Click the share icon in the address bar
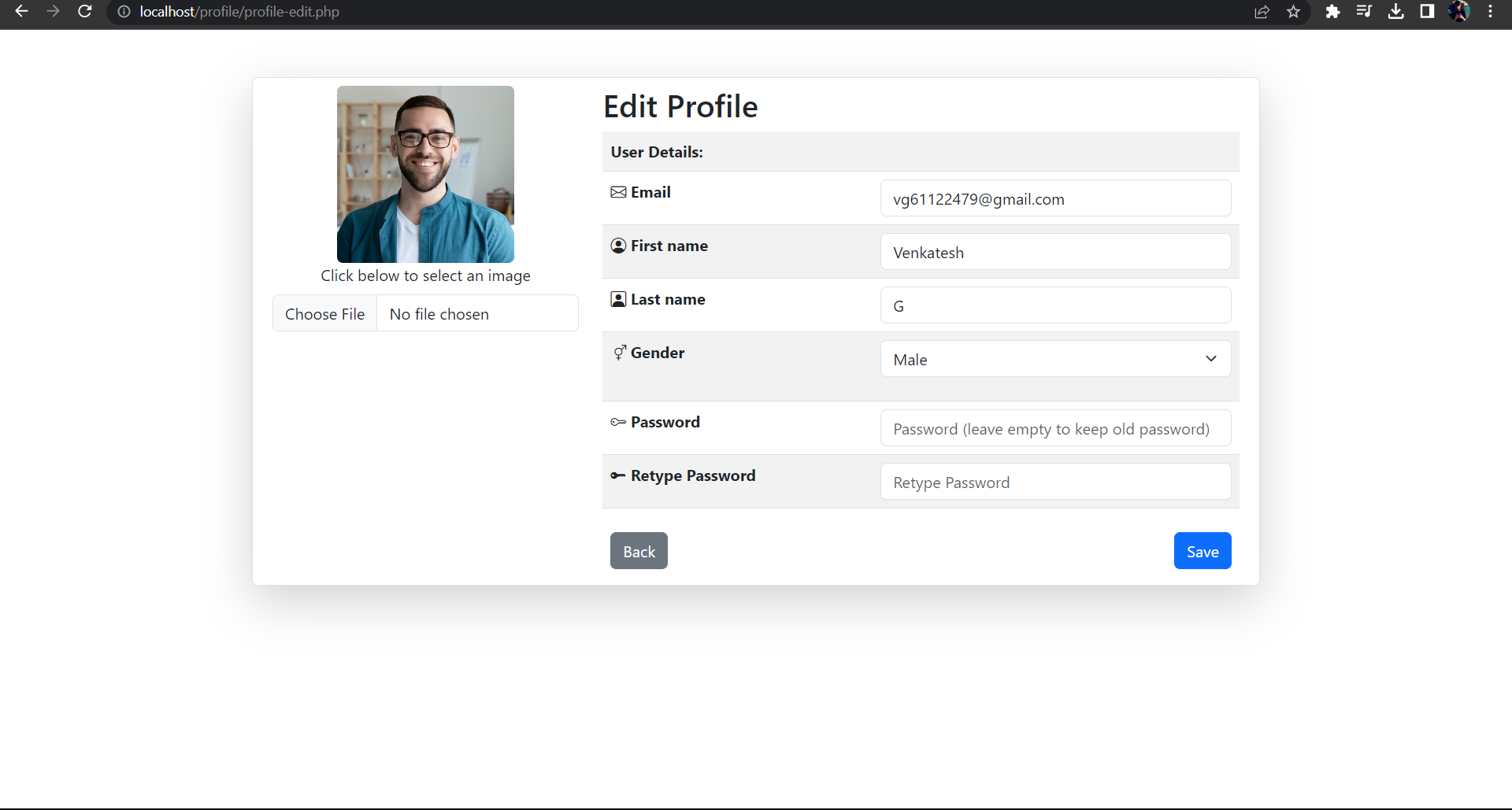 (x=1262, y=12)
